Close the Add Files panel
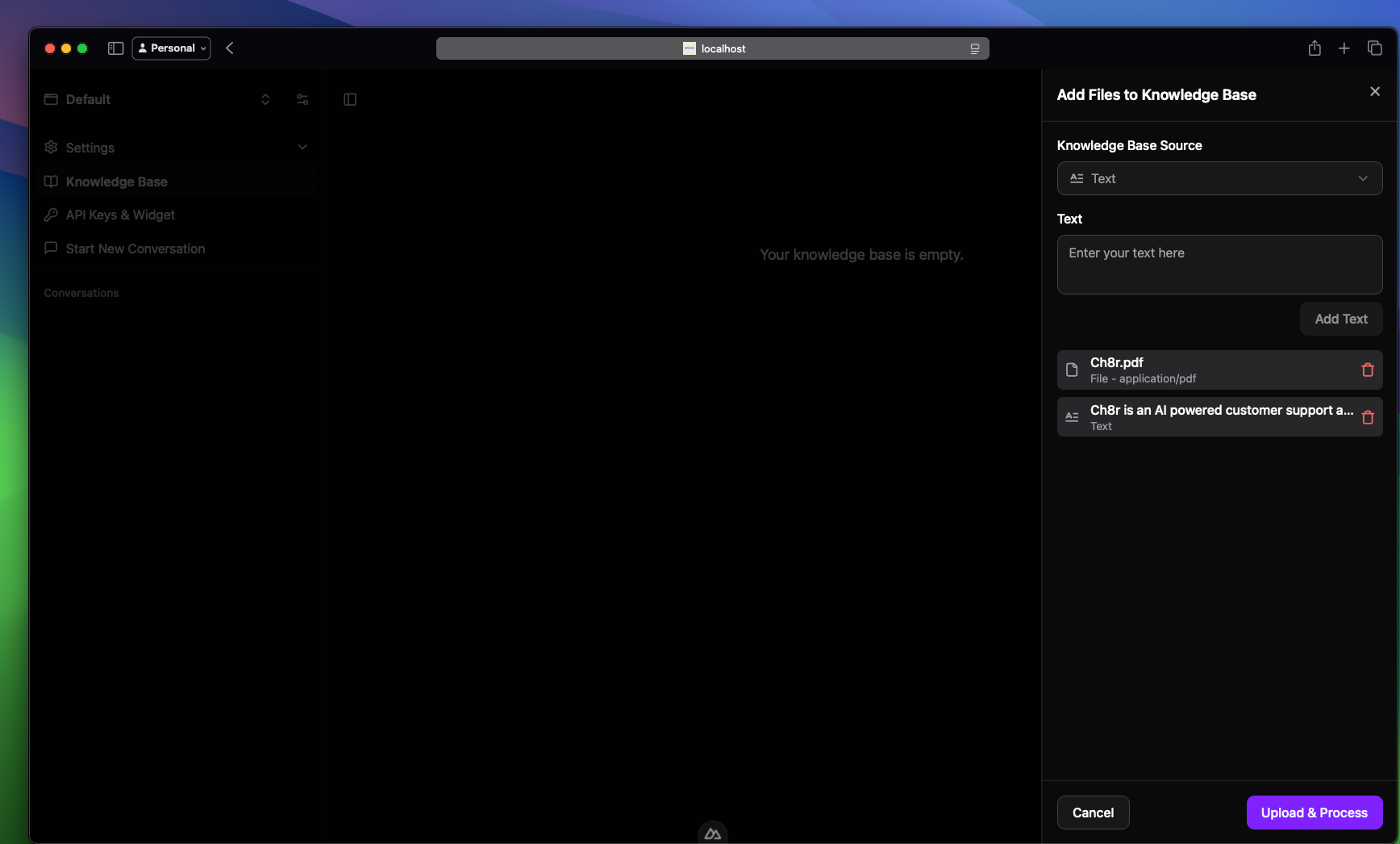The image size is (1400, 844). click(1375, 92)
